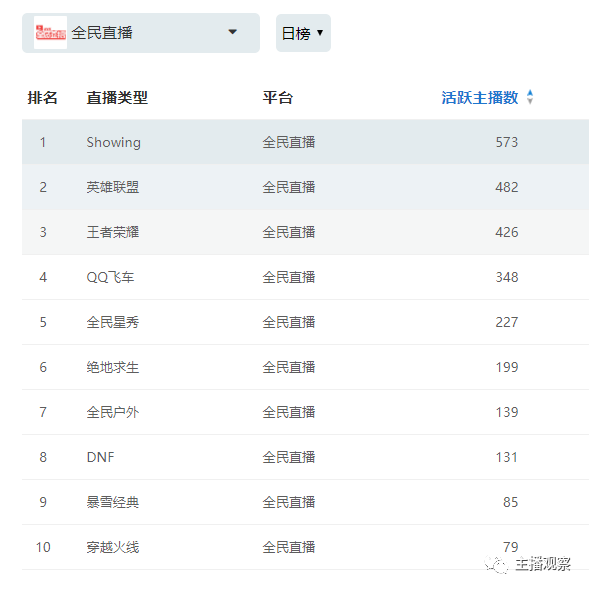Select the DNF category
The height and width of the screenshot is (590, 589).
pyautogui.click(x=100, y=457)
